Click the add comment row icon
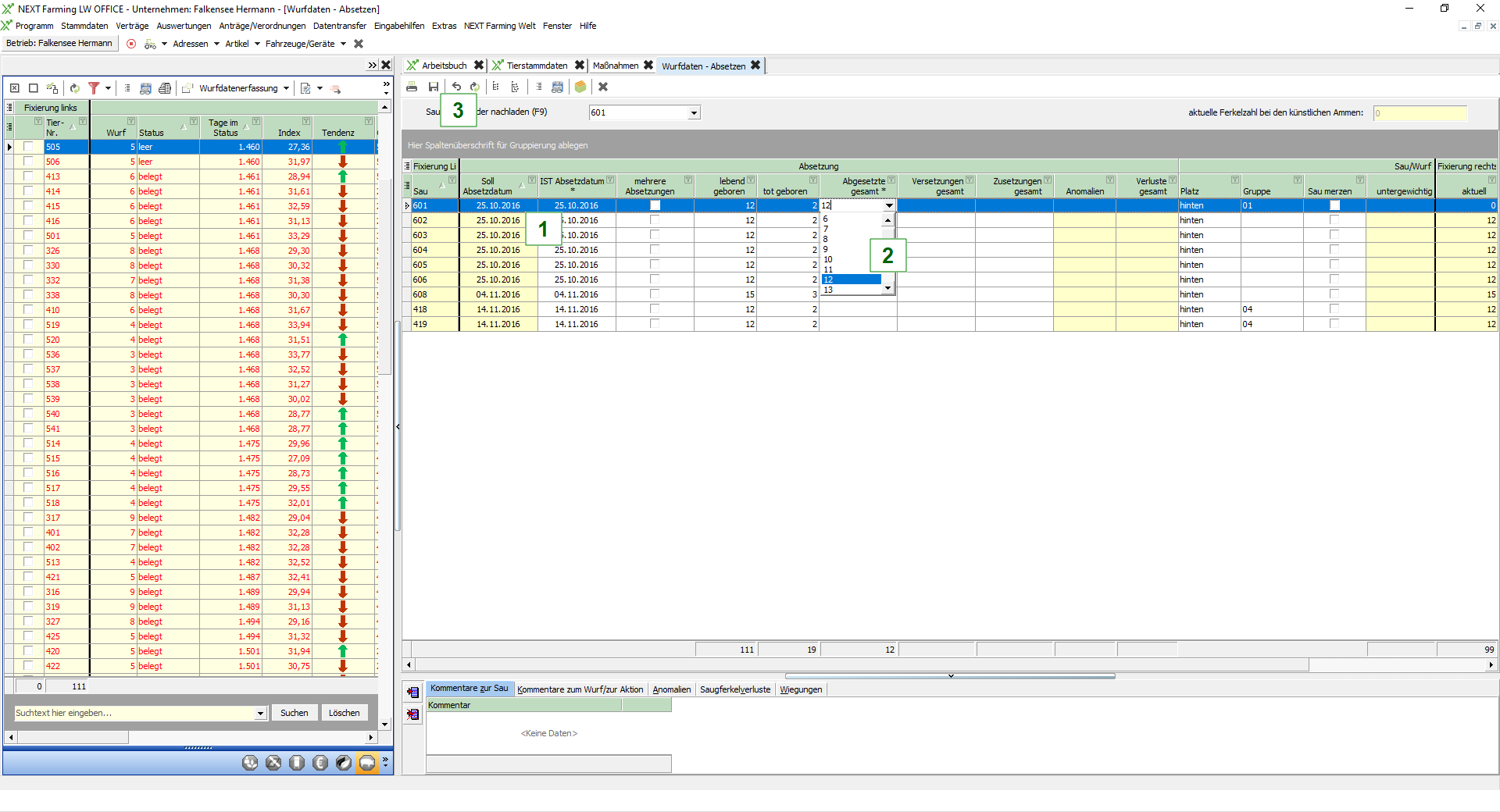The height and width of the screenshot is (812, 1500). point(413,692)
